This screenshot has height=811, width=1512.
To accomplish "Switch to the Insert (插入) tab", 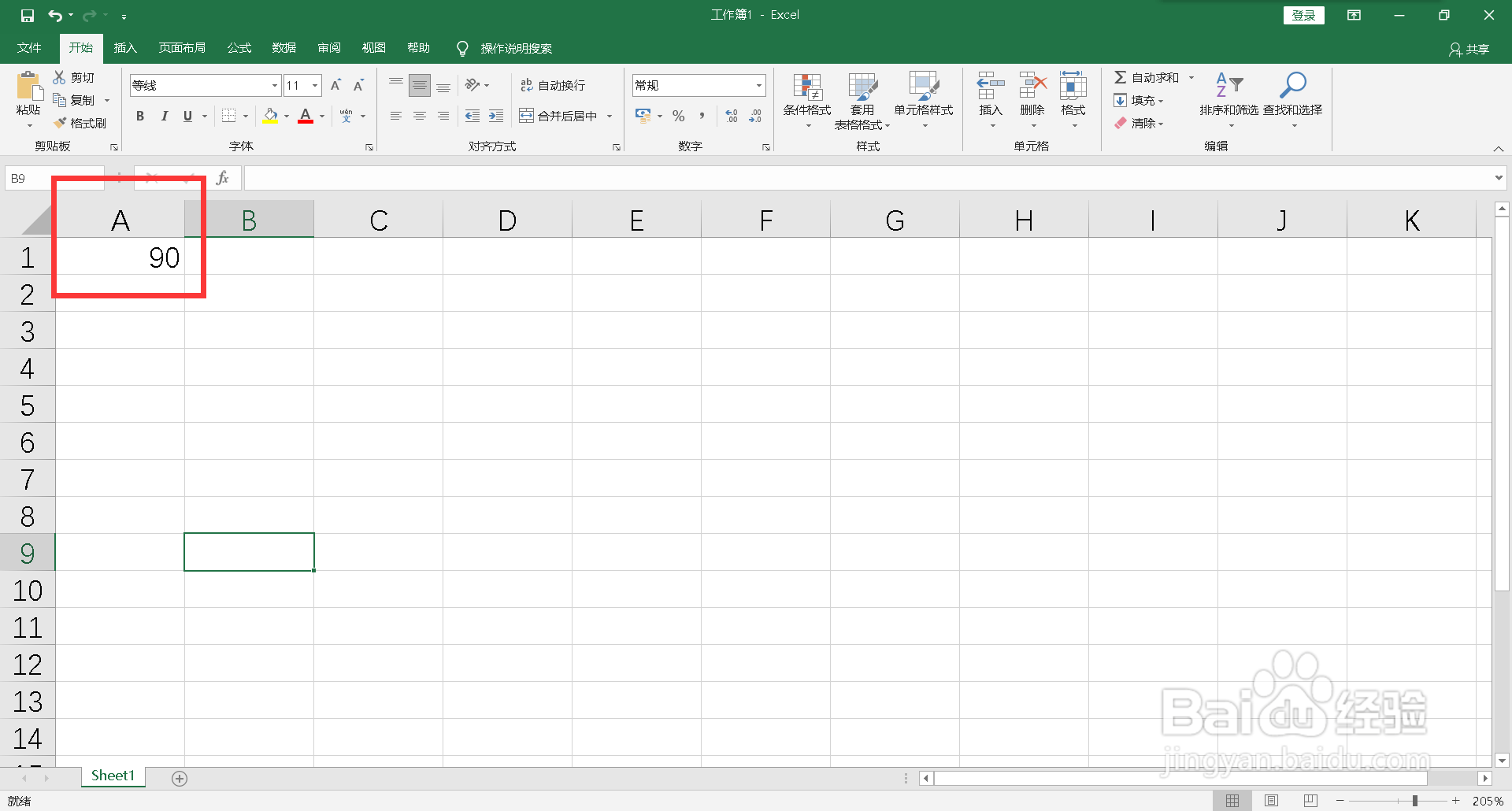I will pyautogui.click(x=125, y=48).
